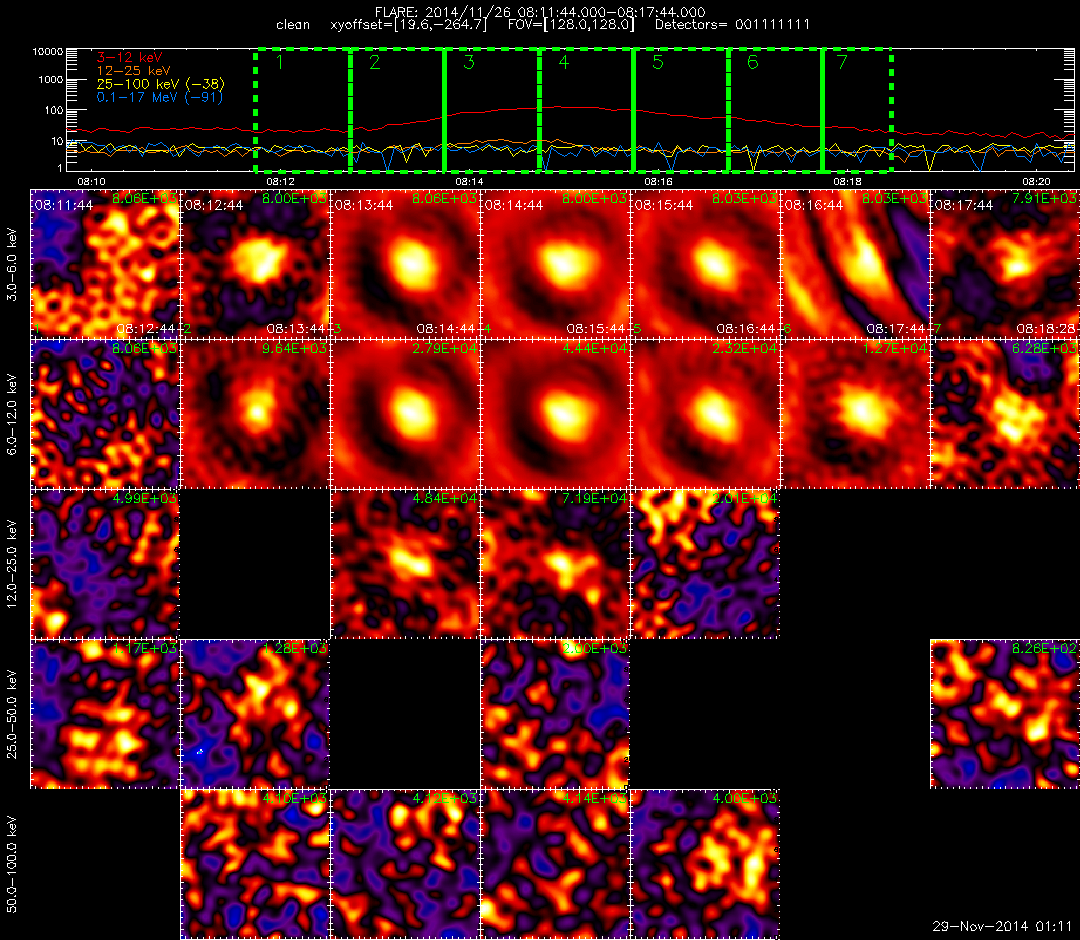This screenshot has height=940, width=1080.
Task: Click the '50.0-100.0 keV' row label
Action: pyautogui.click(x=12, y=864)
